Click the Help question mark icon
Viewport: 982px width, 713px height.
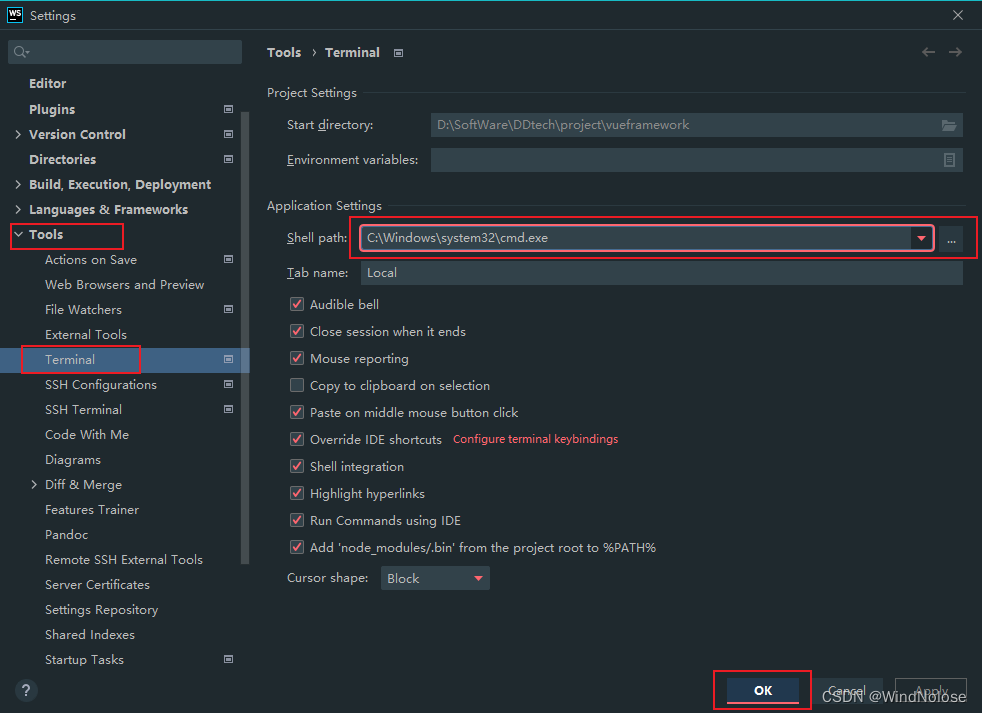pyautogui.click(x=25, y=690)
